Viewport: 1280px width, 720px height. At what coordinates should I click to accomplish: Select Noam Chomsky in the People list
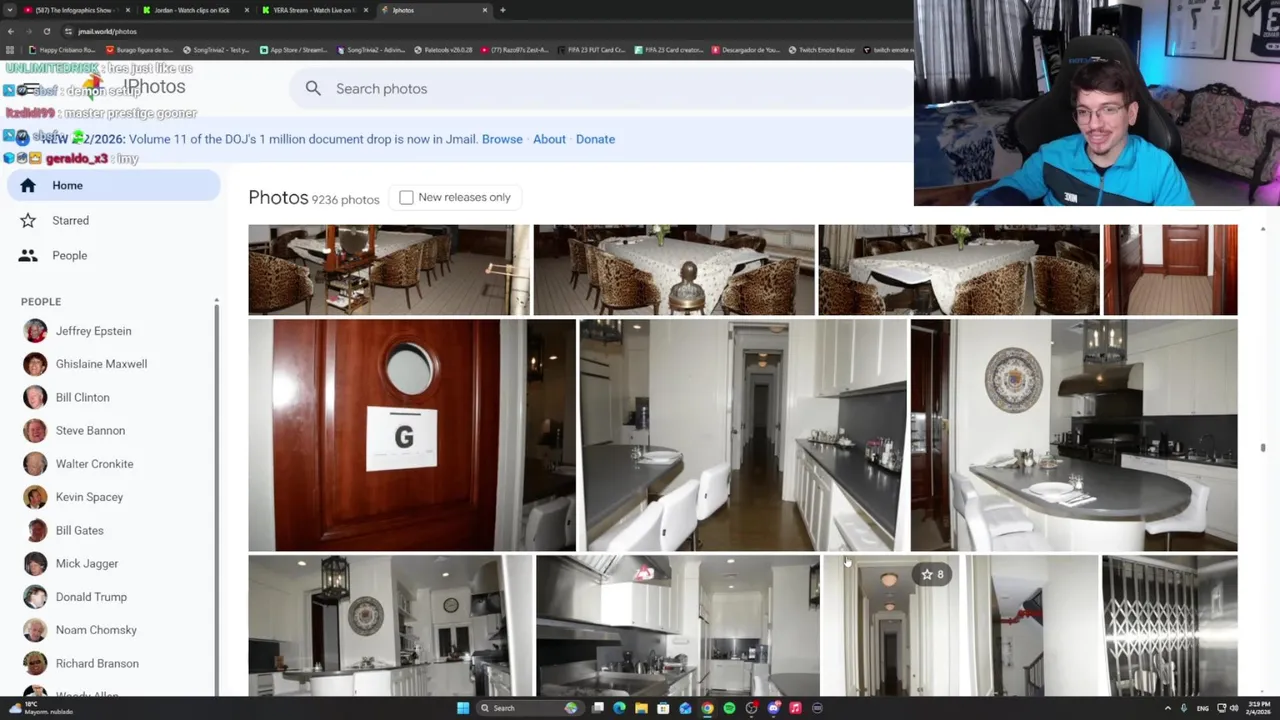click(x=96, y=630)
